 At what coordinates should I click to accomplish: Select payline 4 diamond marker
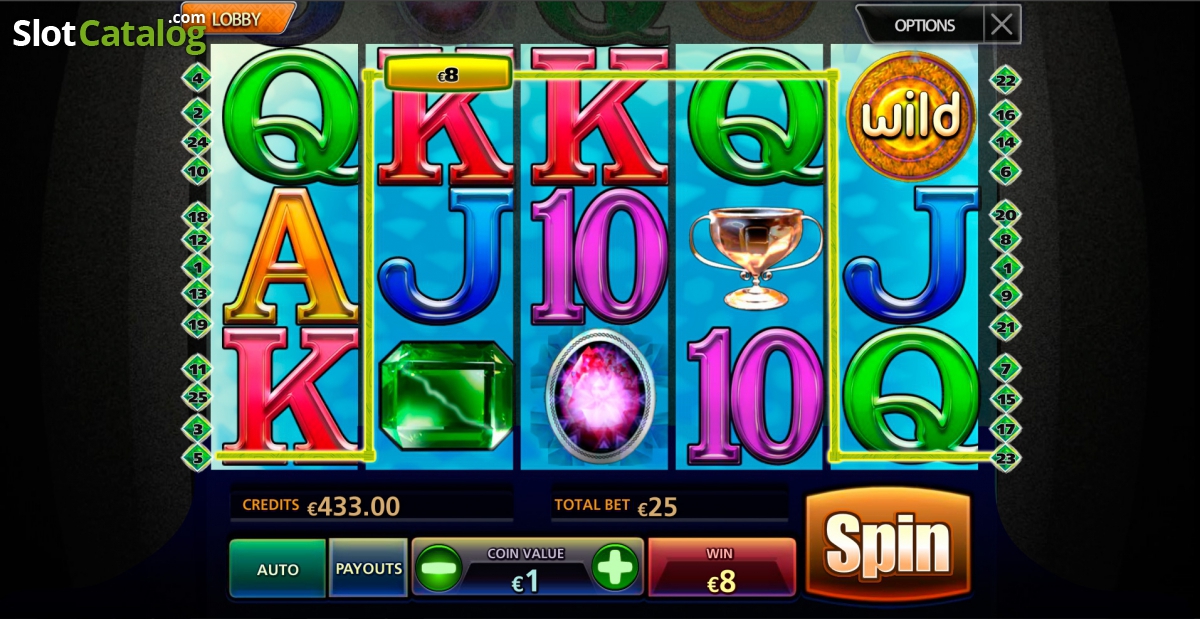[197, 77]
